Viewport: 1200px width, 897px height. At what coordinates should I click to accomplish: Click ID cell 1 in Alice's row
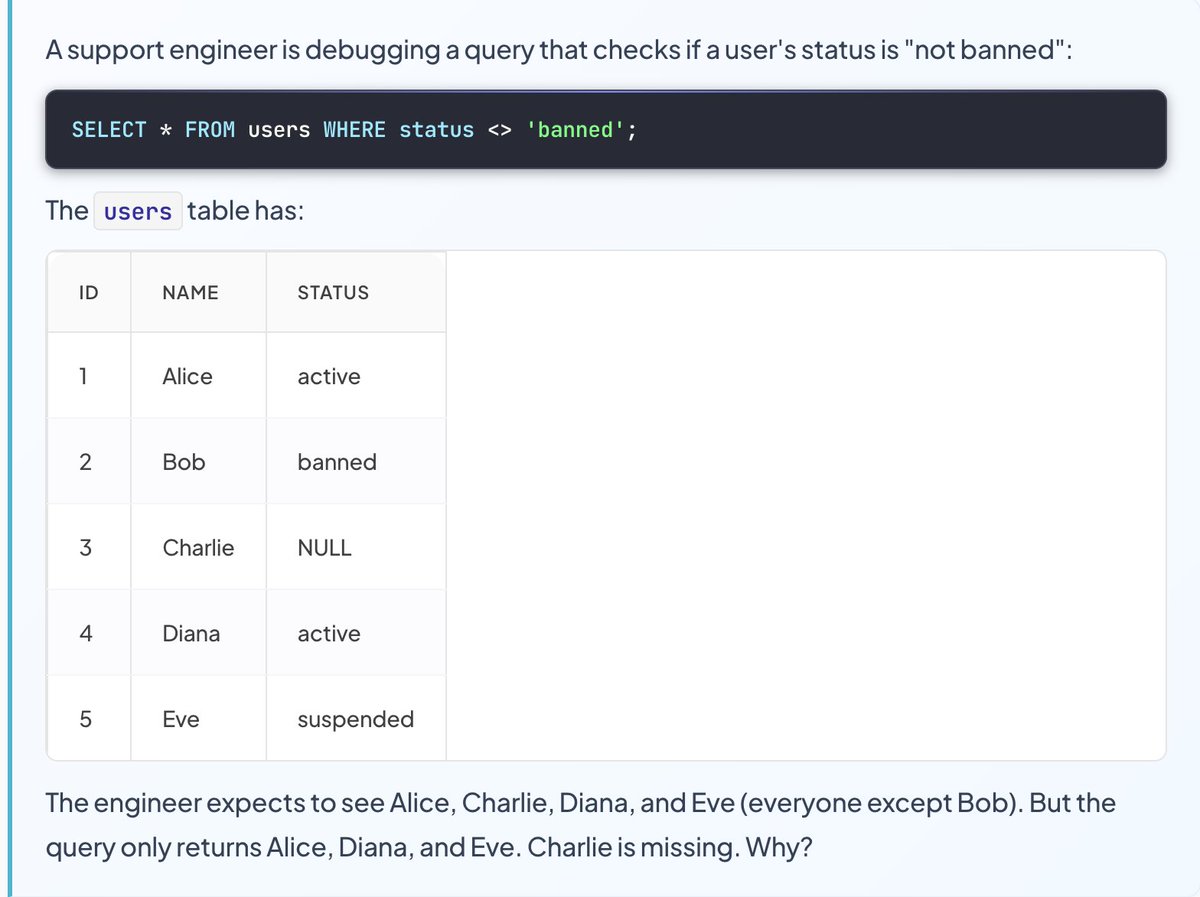pos(89,376)
